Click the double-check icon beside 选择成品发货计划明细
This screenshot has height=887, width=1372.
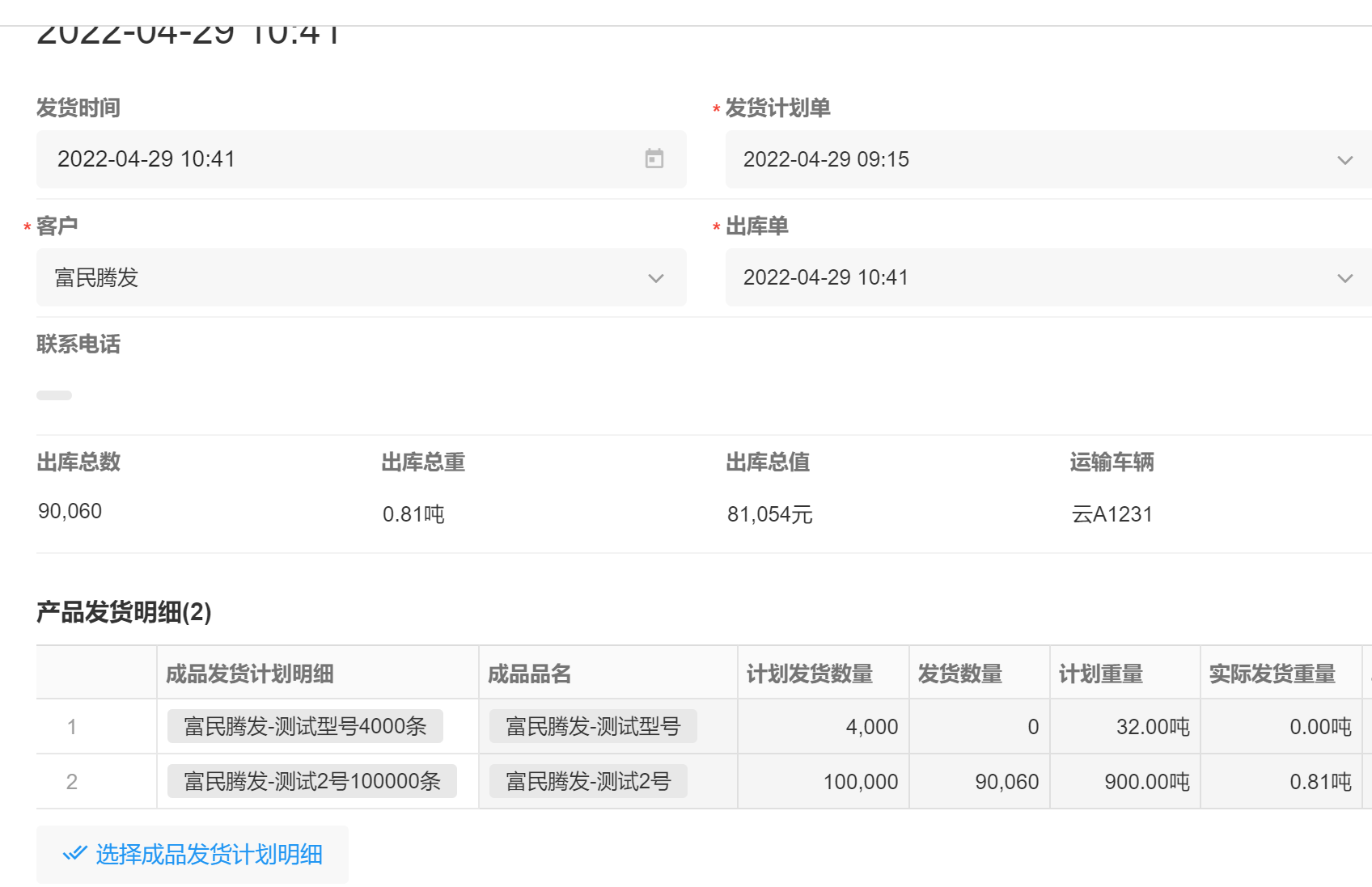point(74,853)
